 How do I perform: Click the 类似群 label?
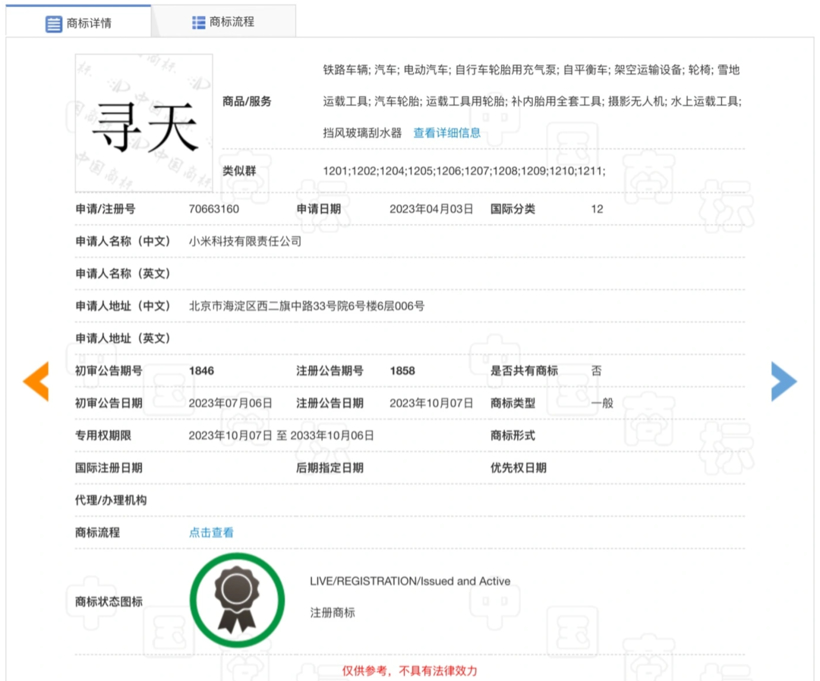pyautogui.click(x=240, y=171)
